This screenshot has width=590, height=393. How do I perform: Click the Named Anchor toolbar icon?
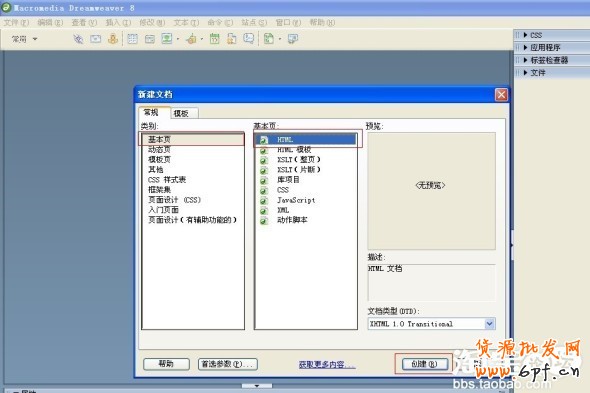[113, 39]
